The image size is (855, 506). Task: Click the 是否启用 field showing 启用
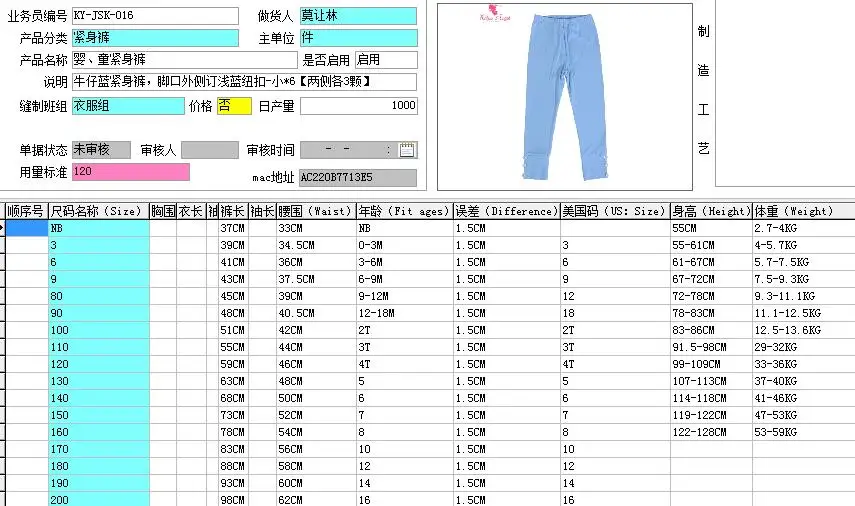pos(386,59)
